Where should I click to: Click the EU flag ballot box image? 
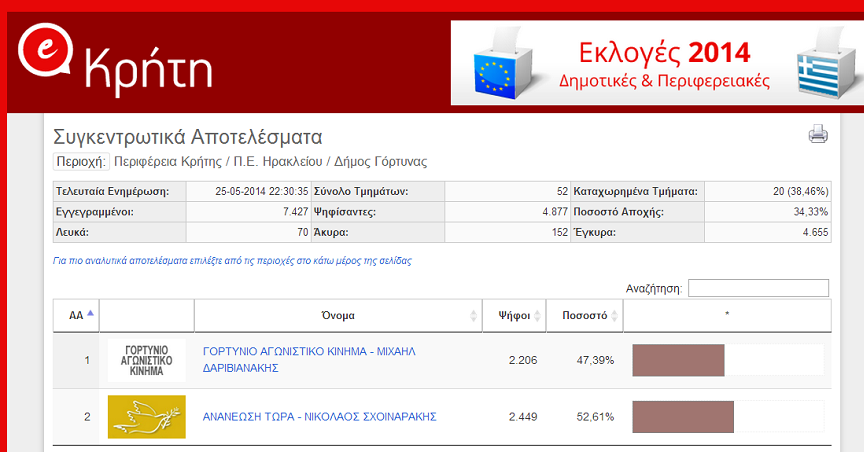(498, 62)
